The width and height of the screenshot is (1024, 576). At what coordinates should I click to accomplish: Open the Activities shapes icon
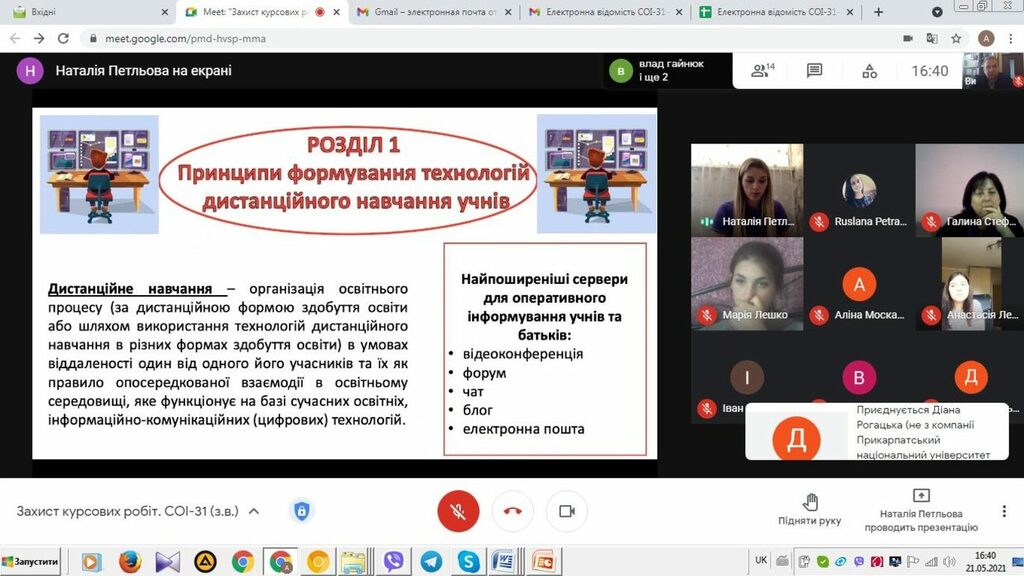click(x=869, y=71)
